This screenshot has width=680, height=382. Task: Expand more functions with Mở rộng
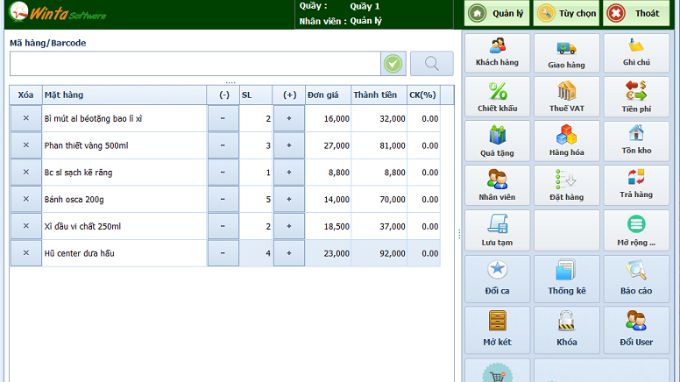point(636,230)
